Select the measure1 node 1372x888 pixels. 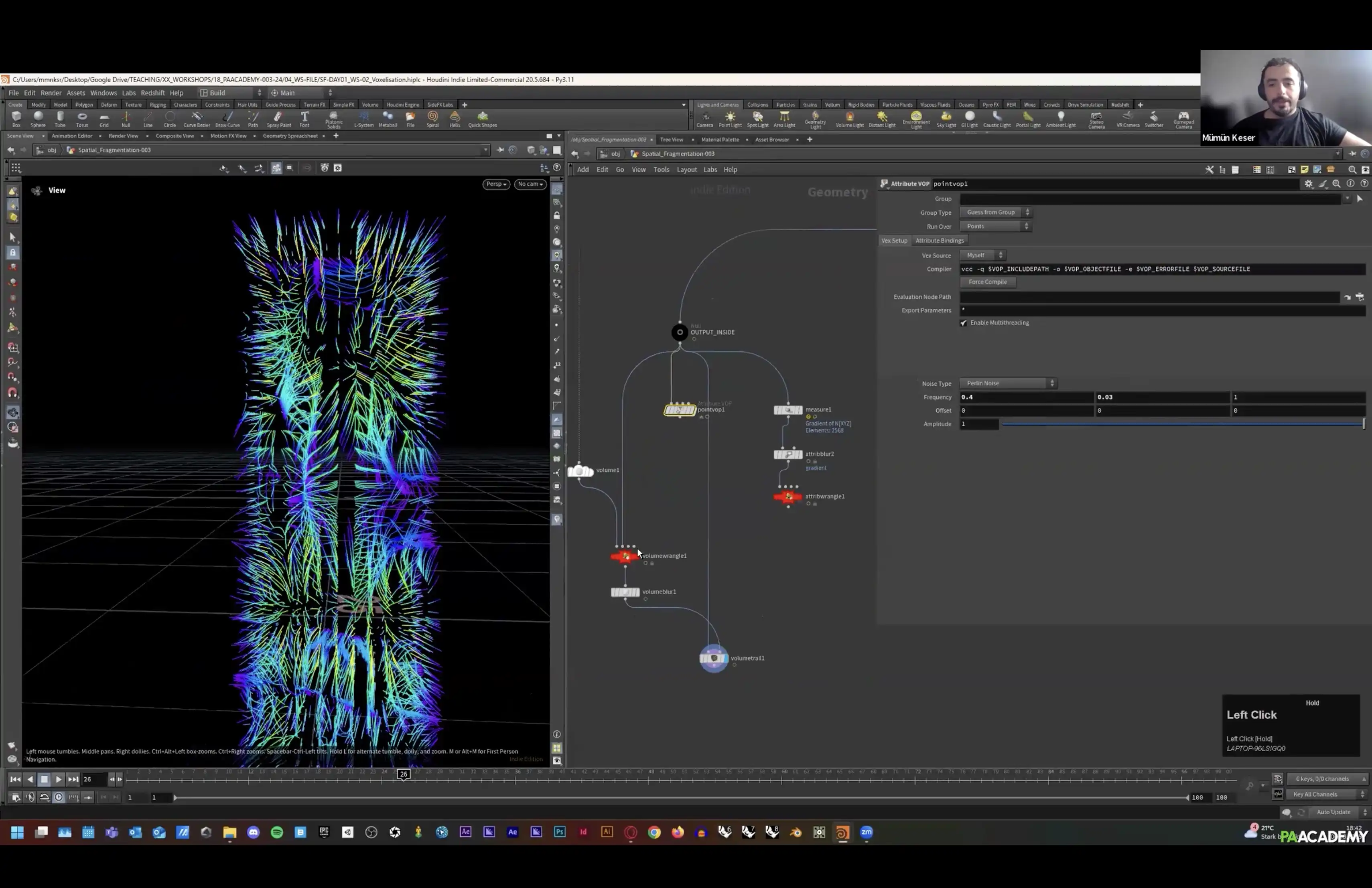coord(788,410)
